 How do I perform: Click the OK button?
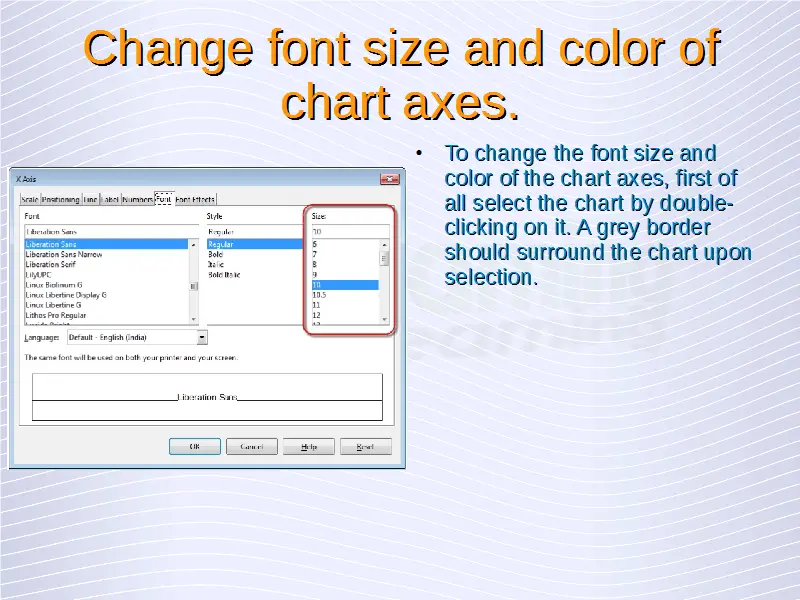pos(194,447)
